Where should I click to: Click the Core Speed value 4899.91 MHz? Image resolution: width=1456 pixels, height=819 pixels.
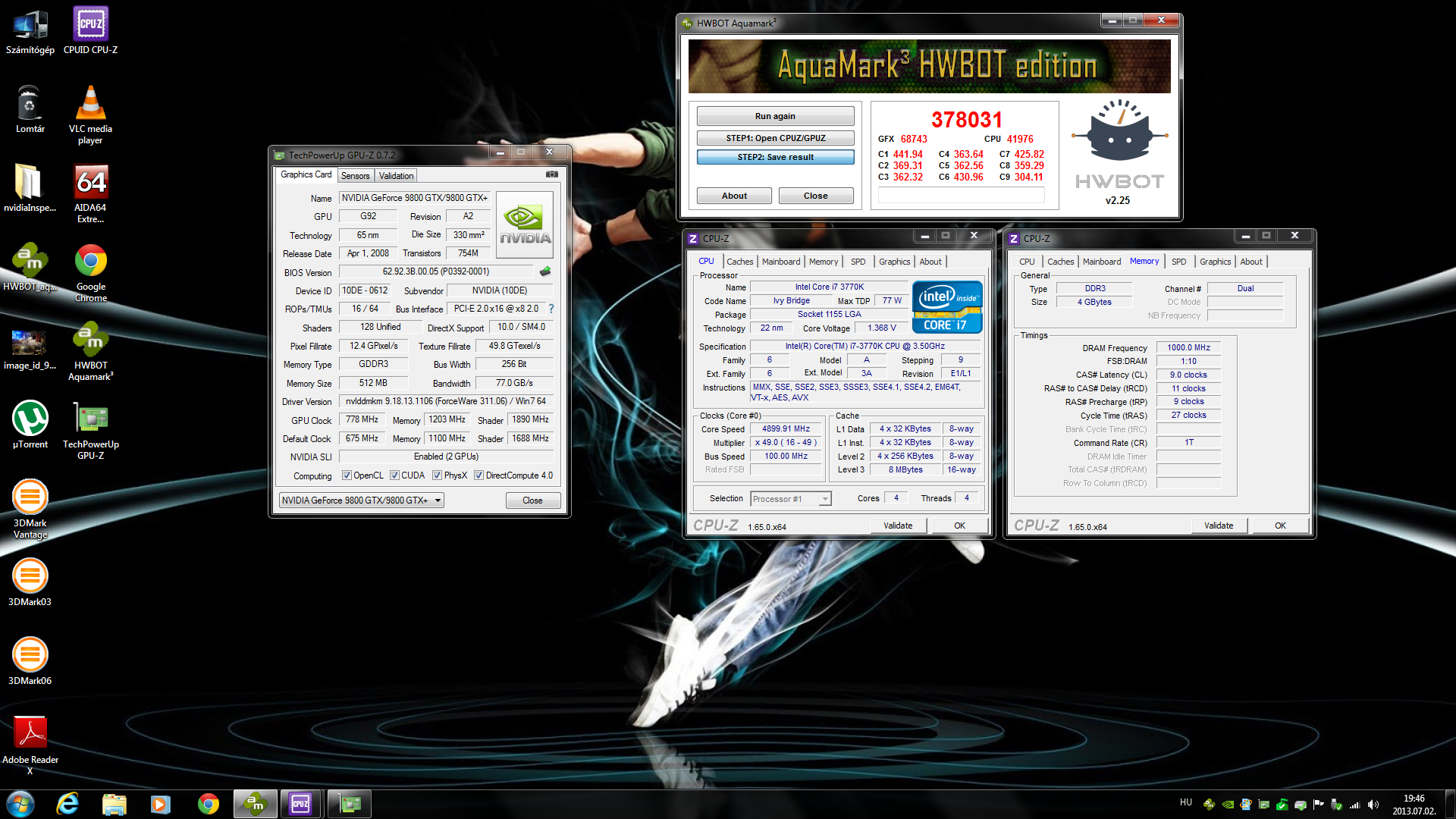[786, 428]
